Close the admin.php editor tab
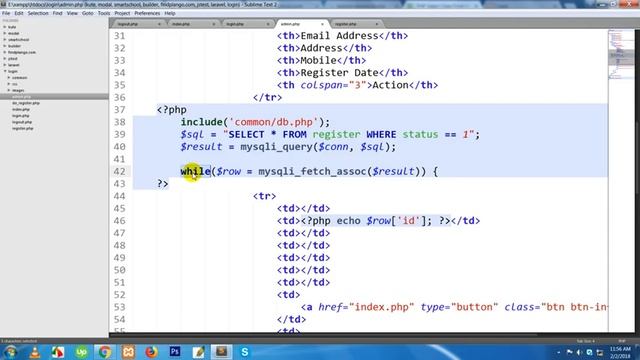 (322, 24)
